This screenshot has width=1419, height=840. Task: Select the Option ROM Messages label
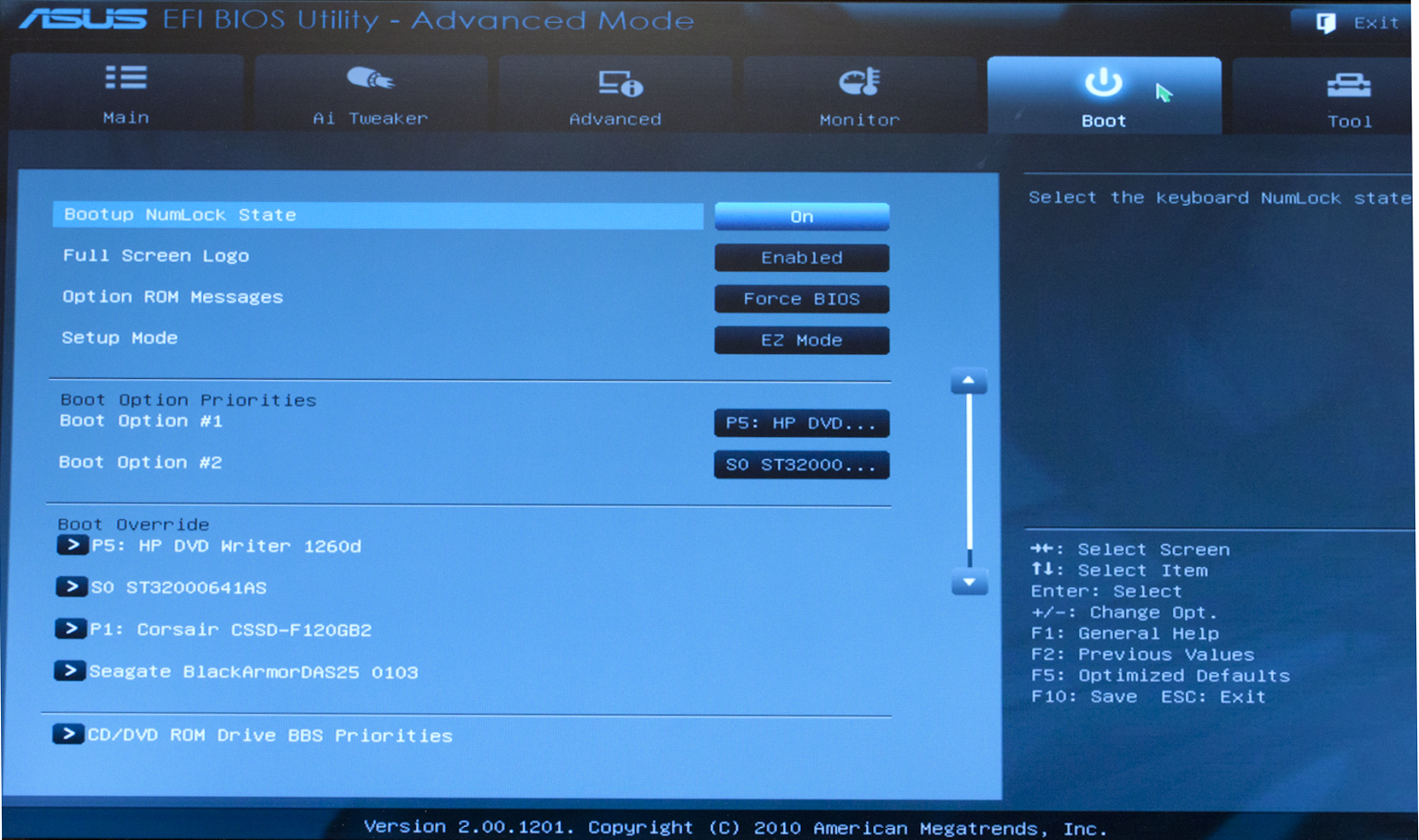[172, 297]
